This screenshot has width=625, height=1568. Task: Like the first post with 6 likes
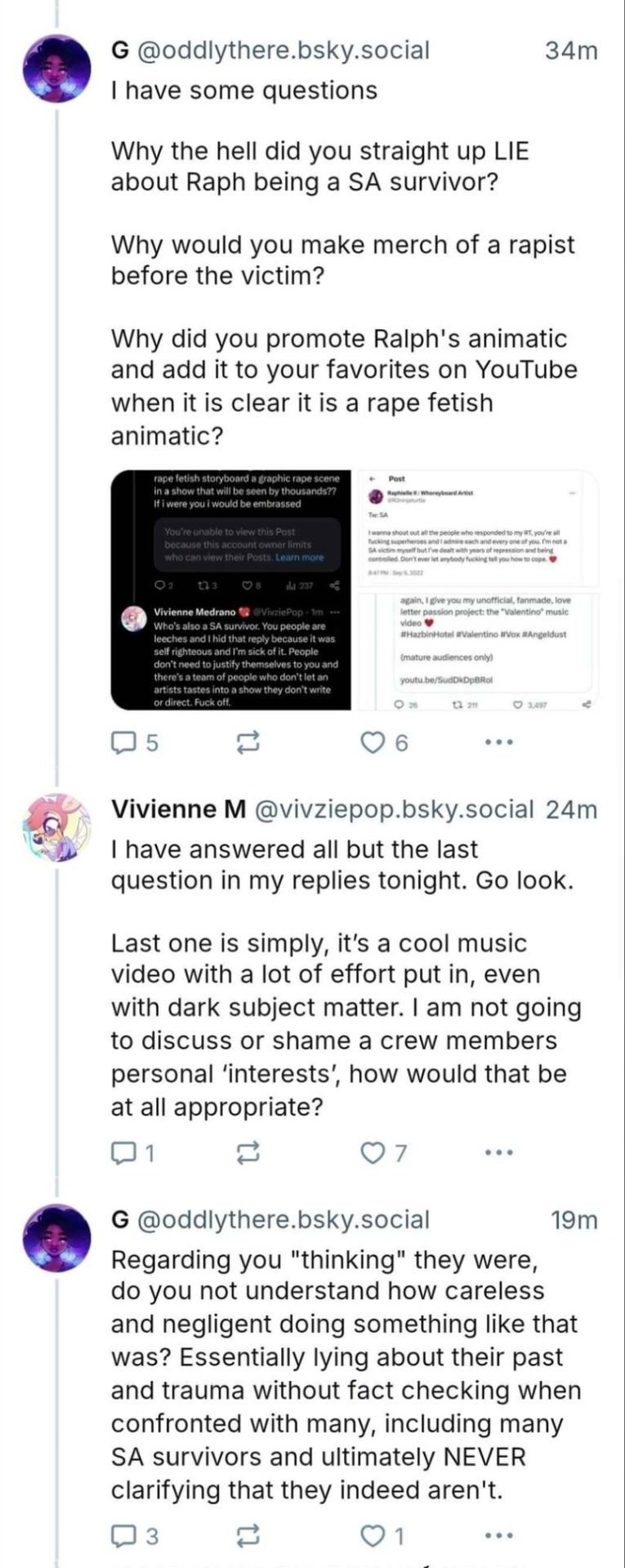[x=374, y=742]
